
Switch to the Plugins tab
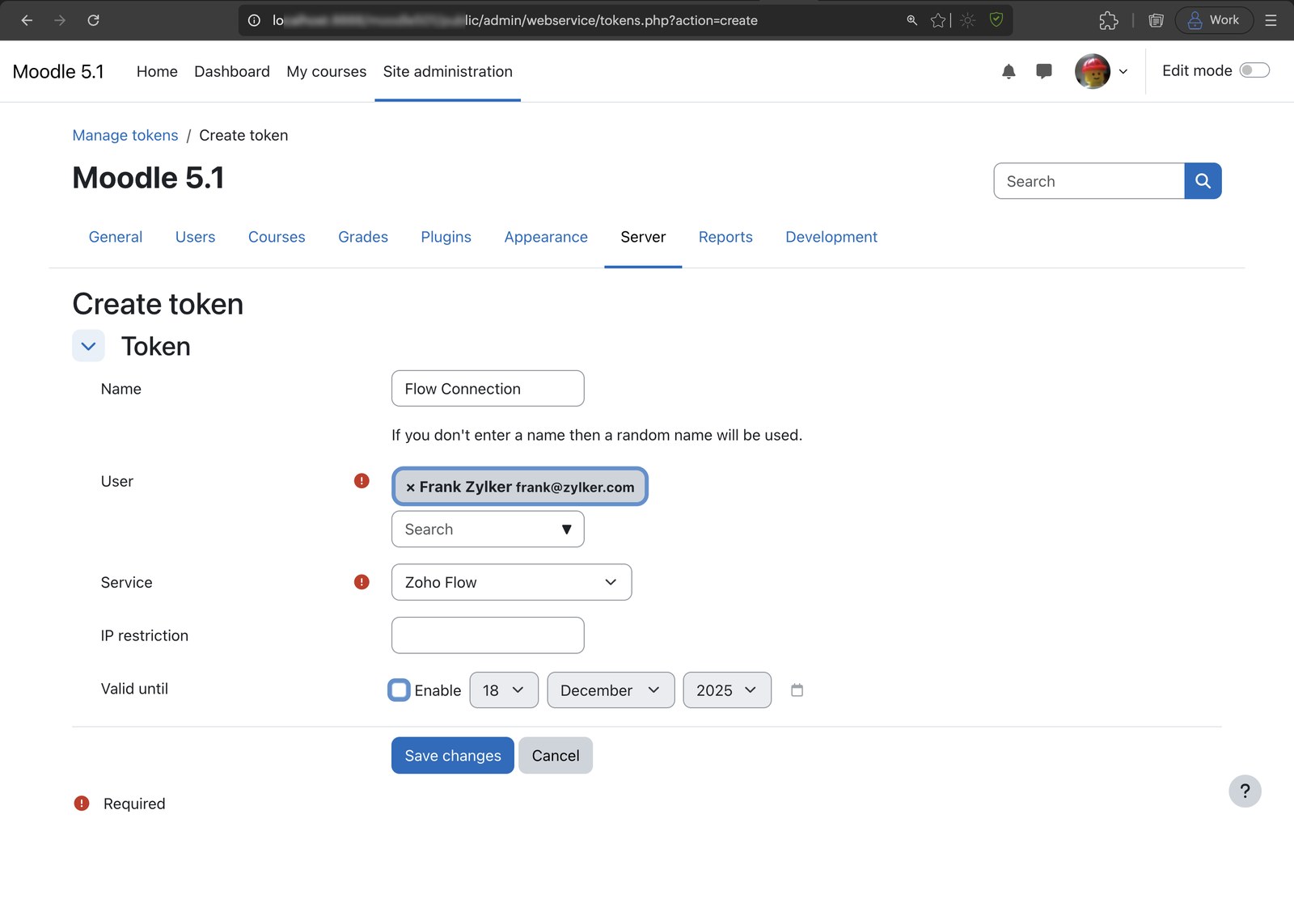446,237
